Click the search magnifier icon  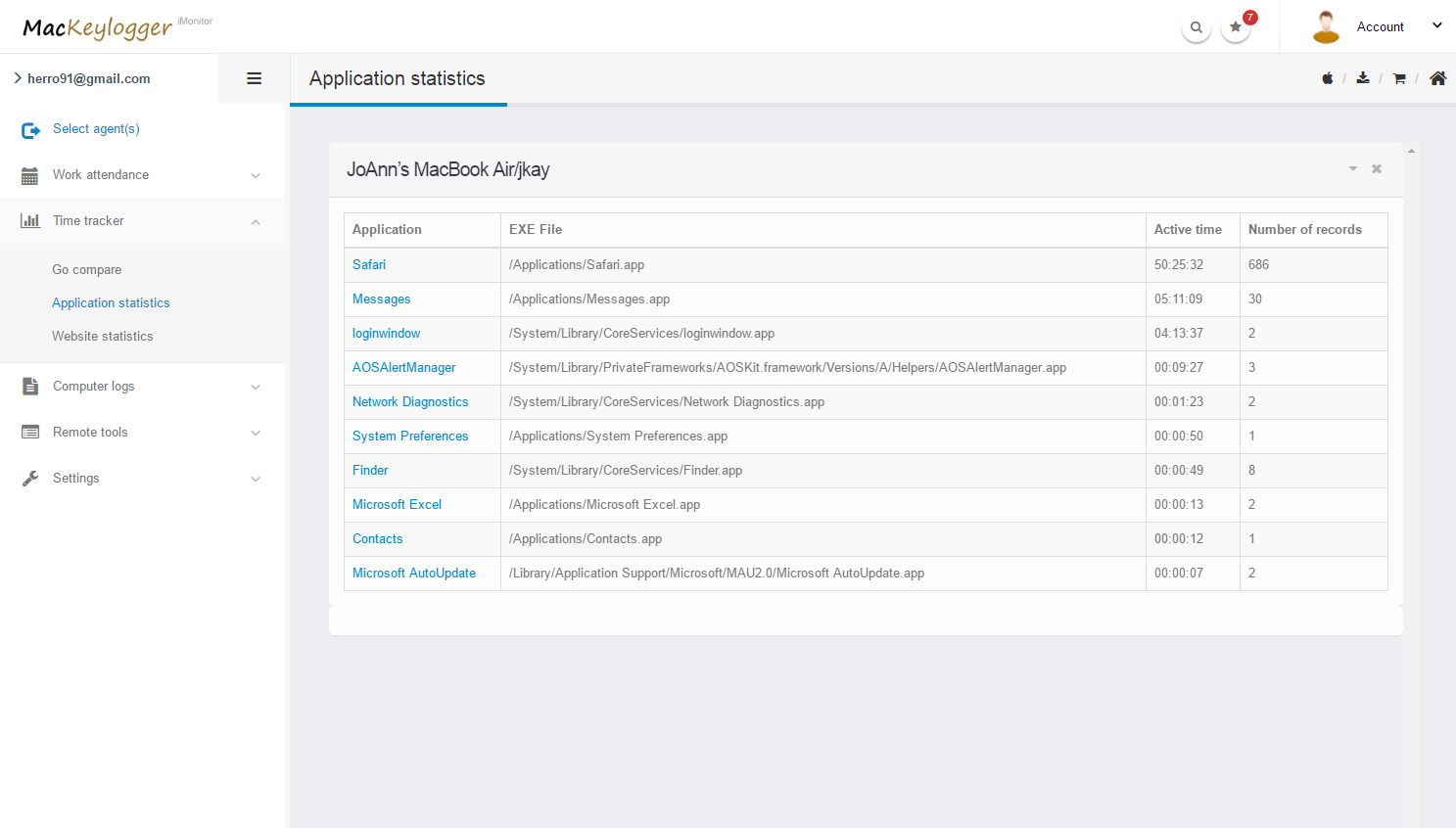pyautogui.click(x=1196, y=27)
